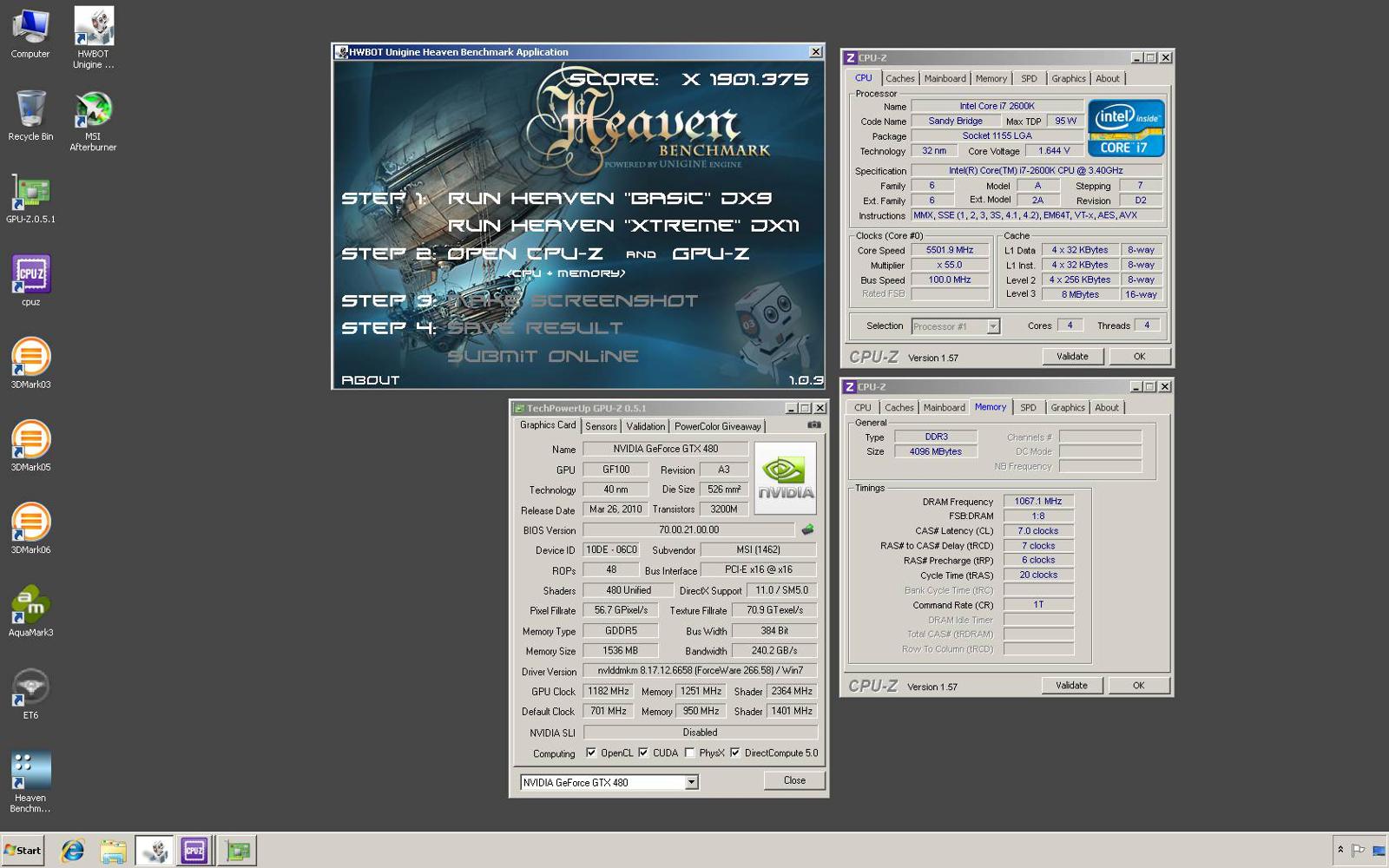Launch AquaMark3 desktop shortcut
The height and width of the screenshot is (868, 1389).
pyautogui.click(x=30, y=611)
